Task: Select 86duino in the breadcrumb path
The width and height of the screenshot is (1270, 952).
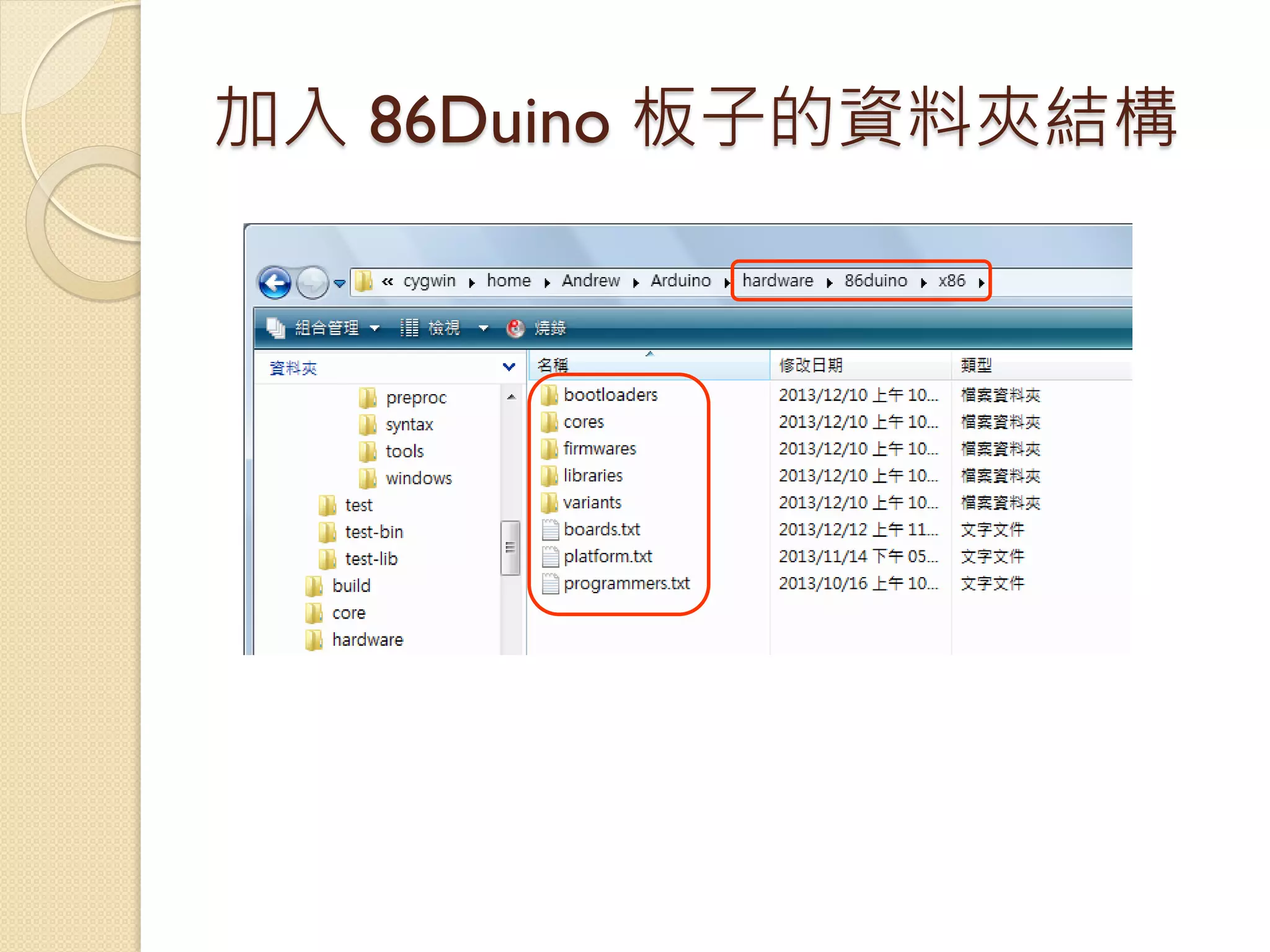Action: [876, 281]
